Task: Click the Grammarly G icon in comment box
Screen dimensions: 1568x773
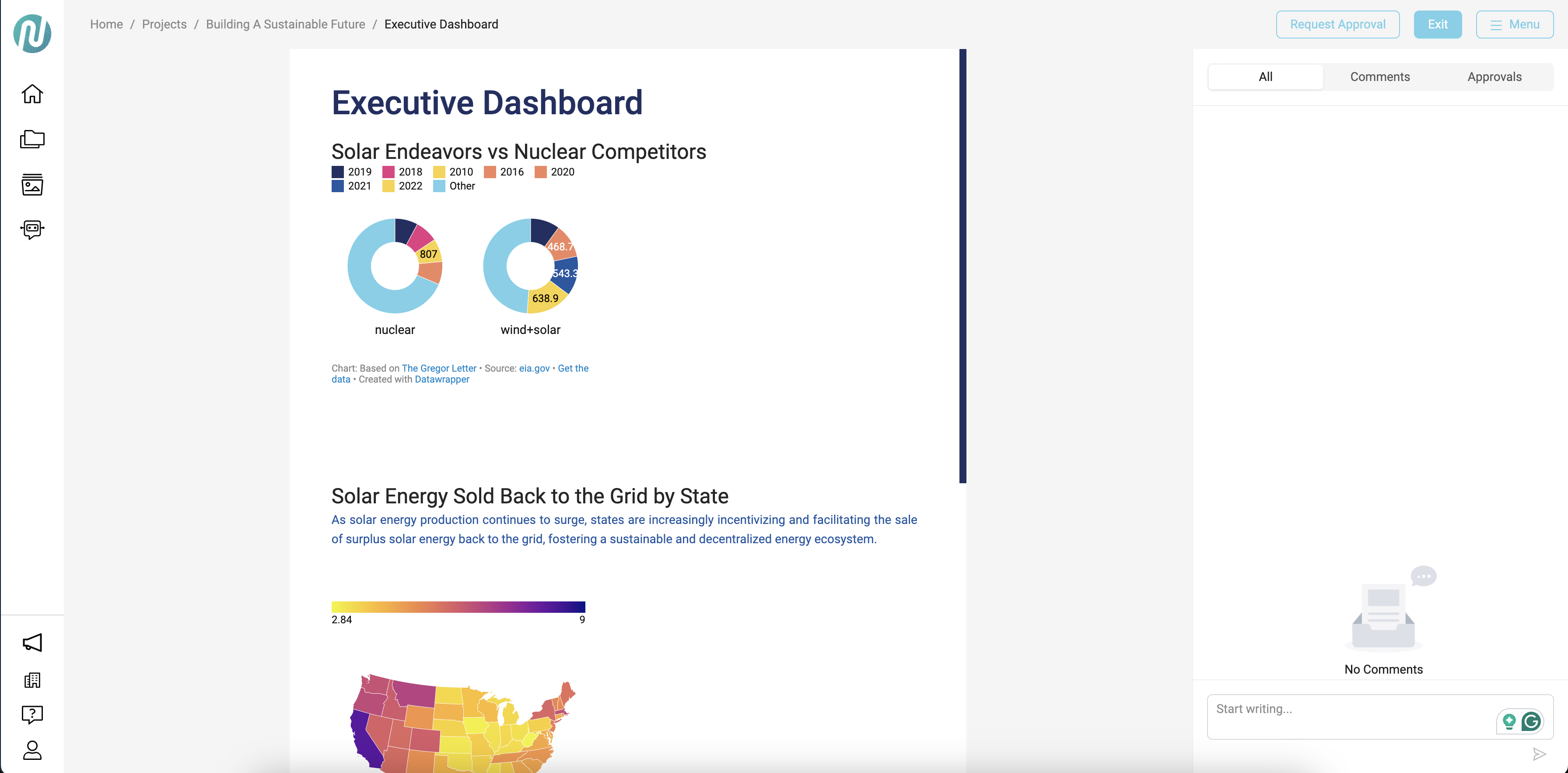Action: 1533,721
